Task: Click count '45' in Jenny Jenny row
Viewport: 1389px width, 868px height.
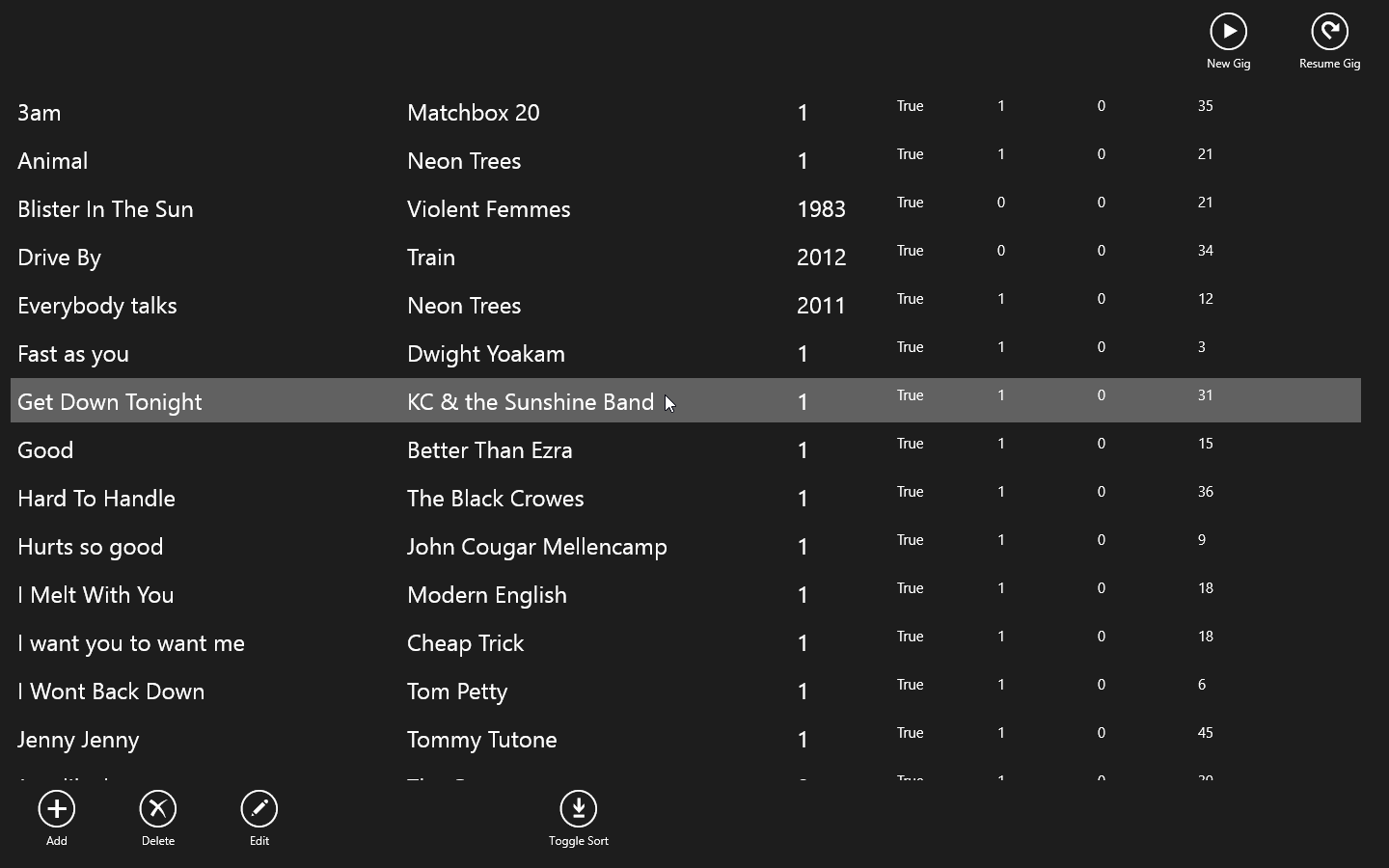Action: click(x=1206, y=733)
